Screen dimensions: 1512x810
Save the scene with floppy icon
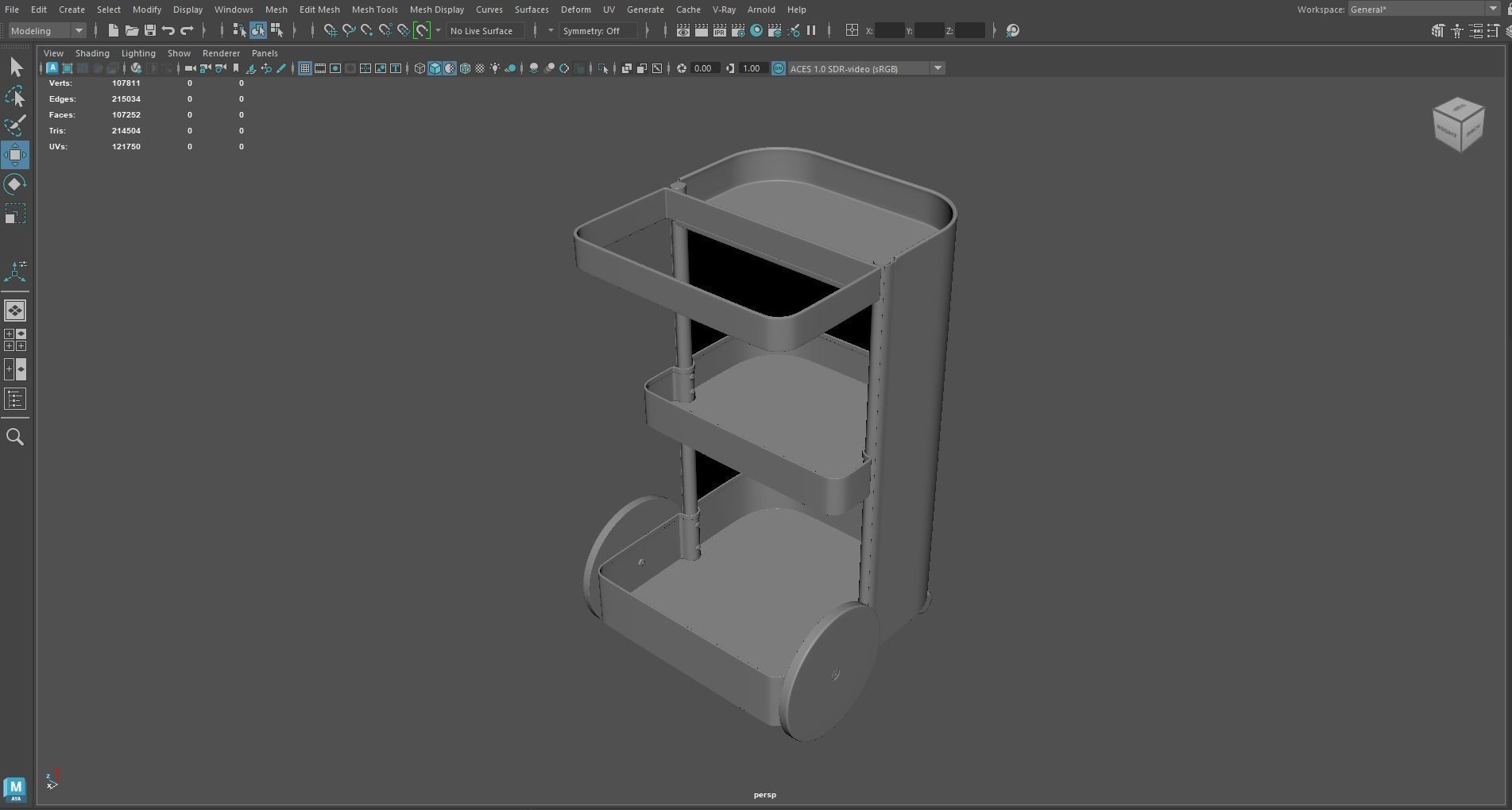pos(149,30)
